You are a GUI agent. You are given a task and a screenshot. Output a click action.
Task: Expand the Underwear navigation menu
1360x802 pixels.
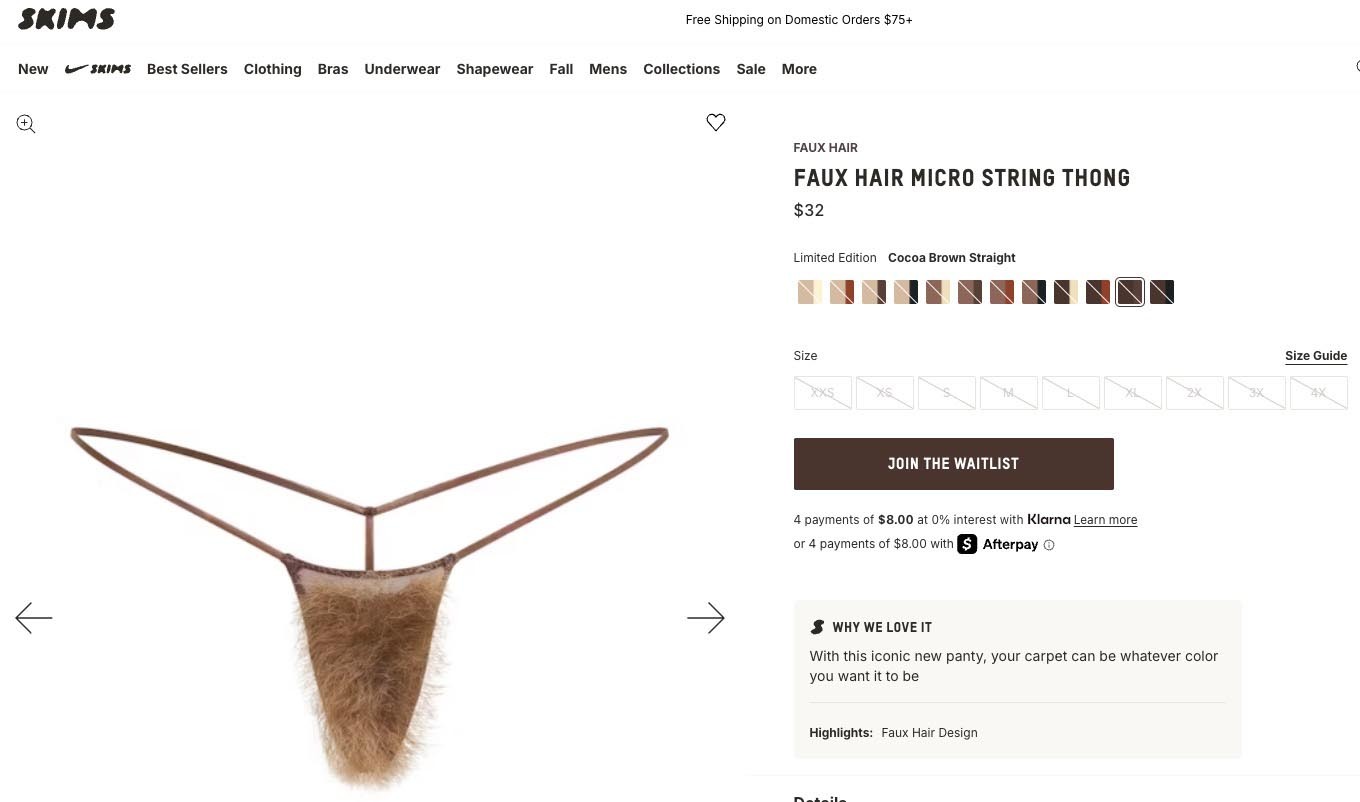[x=402, y=69]
